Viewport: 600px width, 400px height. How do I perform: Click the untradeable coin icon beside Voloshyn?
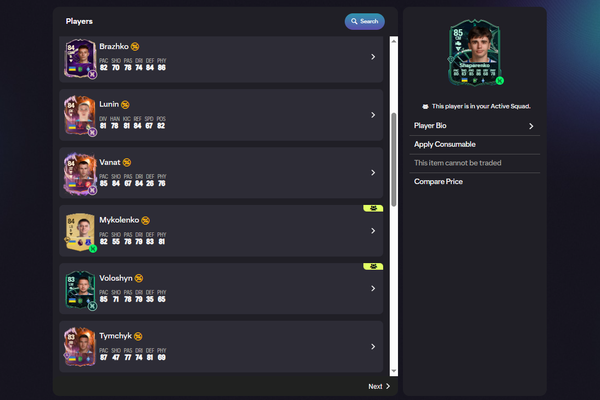click(x=139, y=278)
